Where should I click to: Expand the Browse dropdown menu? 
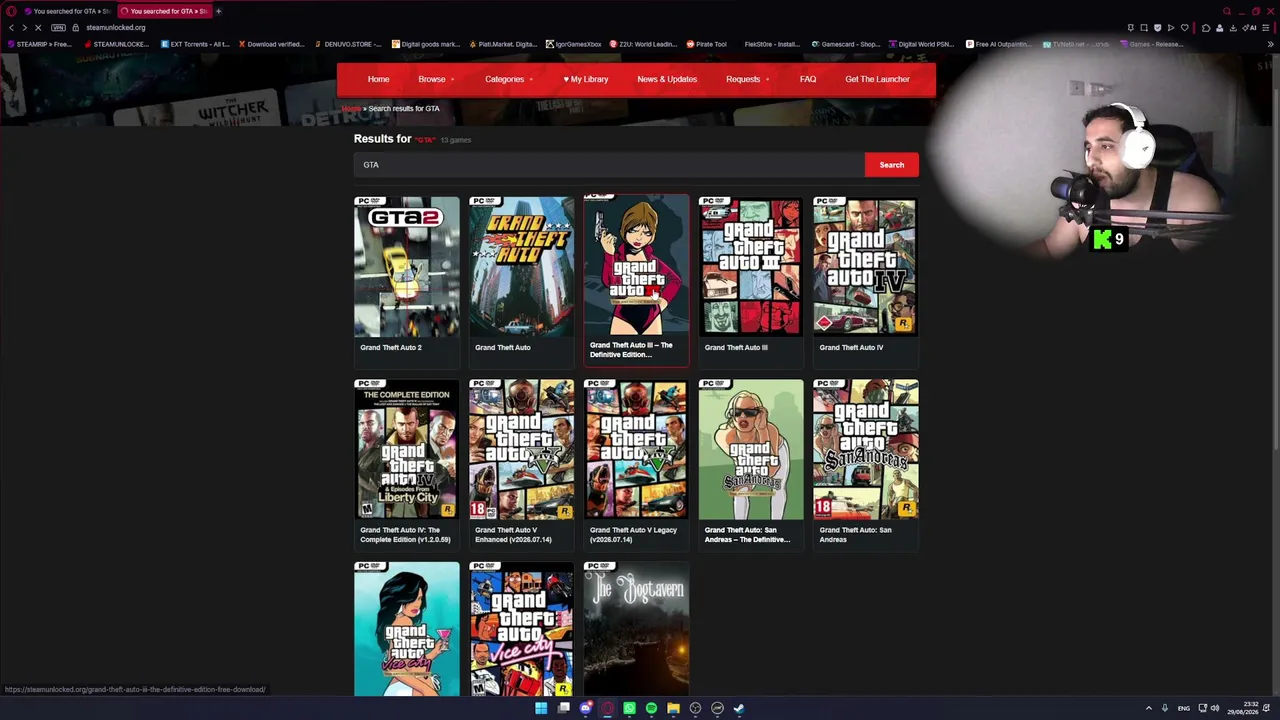pyautogui.click(x=436, y=79)
